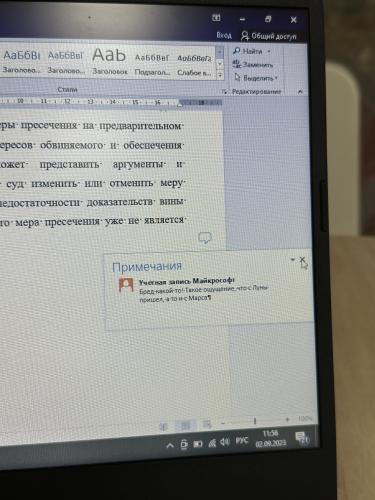Expand the full styles gallery
Screen dimensions: 375x500
220,76
